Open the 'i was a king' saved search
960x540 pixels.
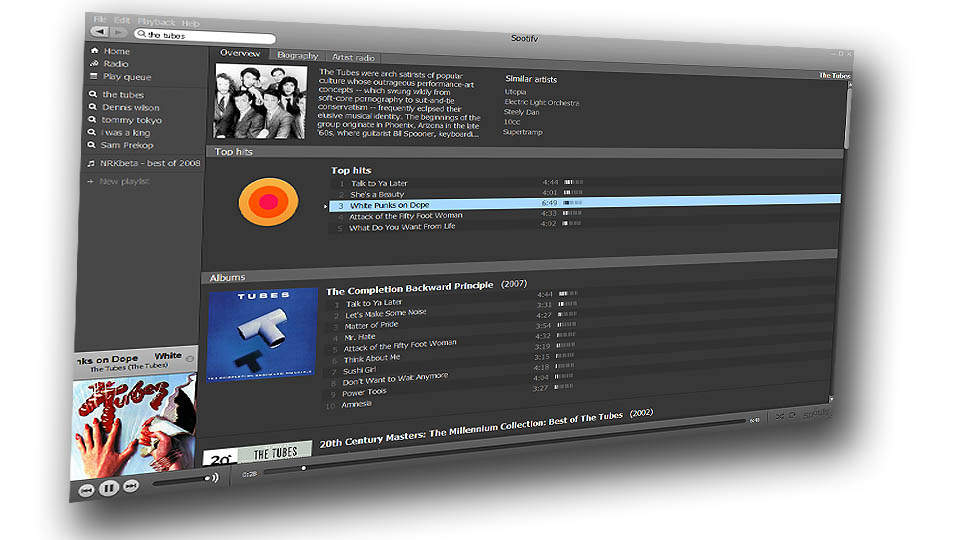pyautogui.click(x=125, y=132)
